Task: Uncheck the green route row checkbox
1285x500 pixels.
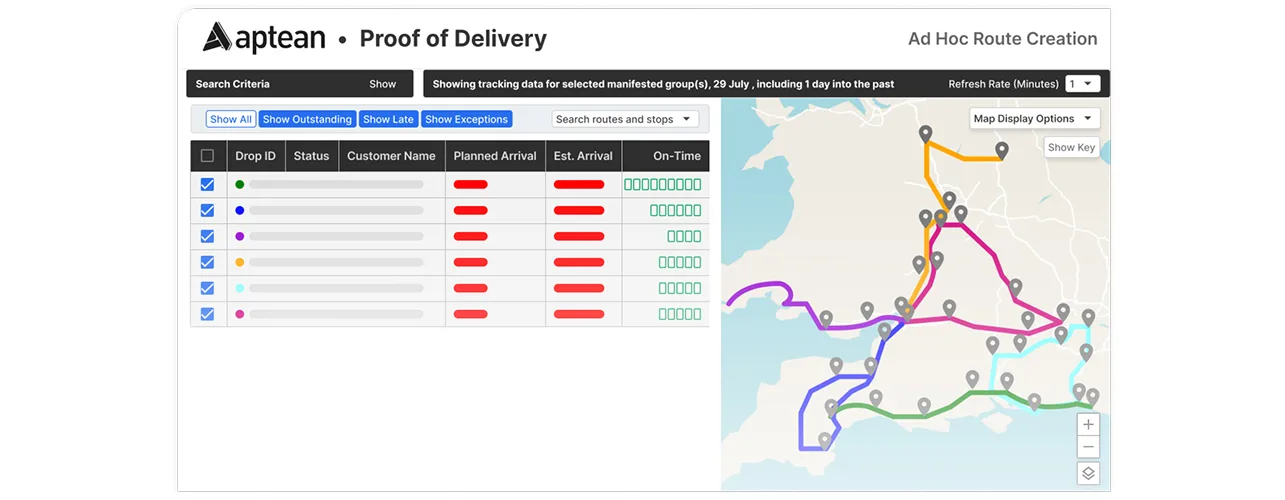Action: click(x=207, y=184)
